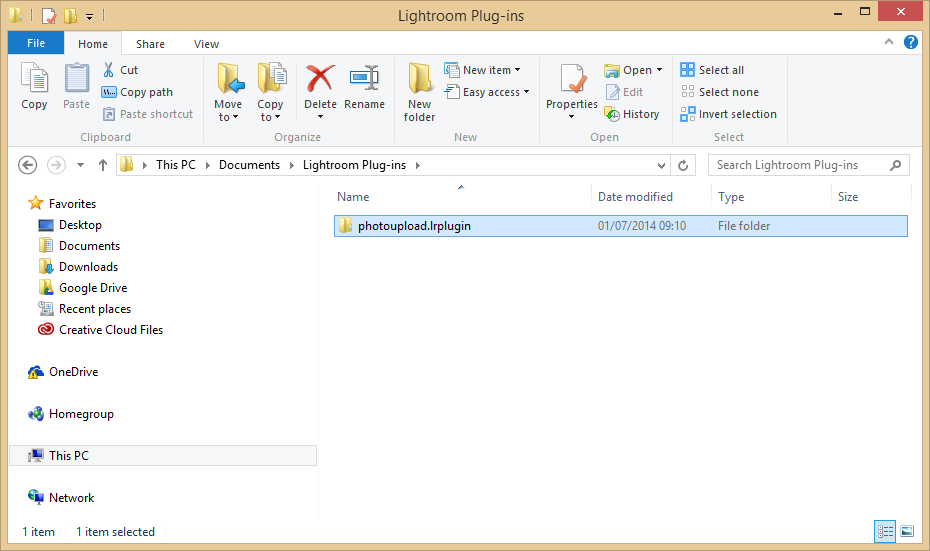Click the Help question mark icon
The width and height of the screenshot is (930, 551).
911,42
